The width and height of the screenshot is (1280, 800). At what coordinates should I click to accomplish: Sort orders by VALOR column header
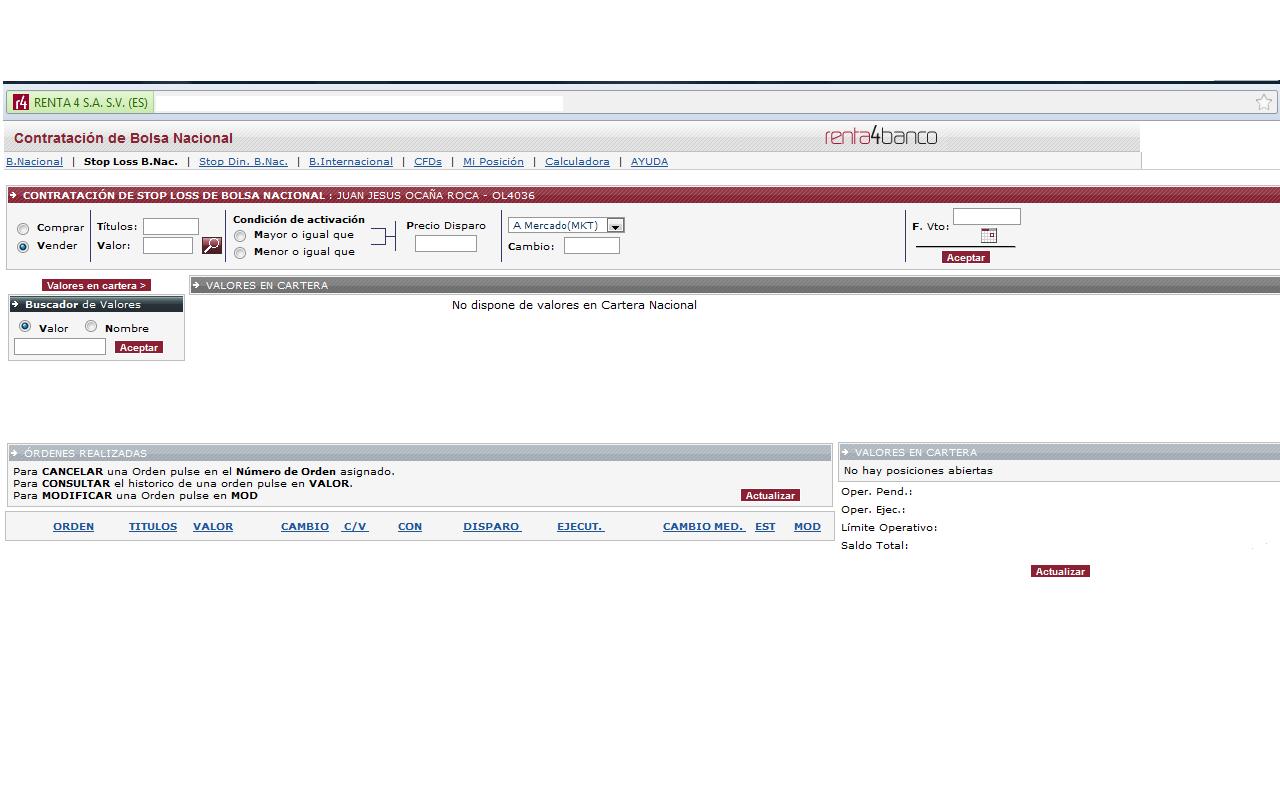(x=213, y=526)
